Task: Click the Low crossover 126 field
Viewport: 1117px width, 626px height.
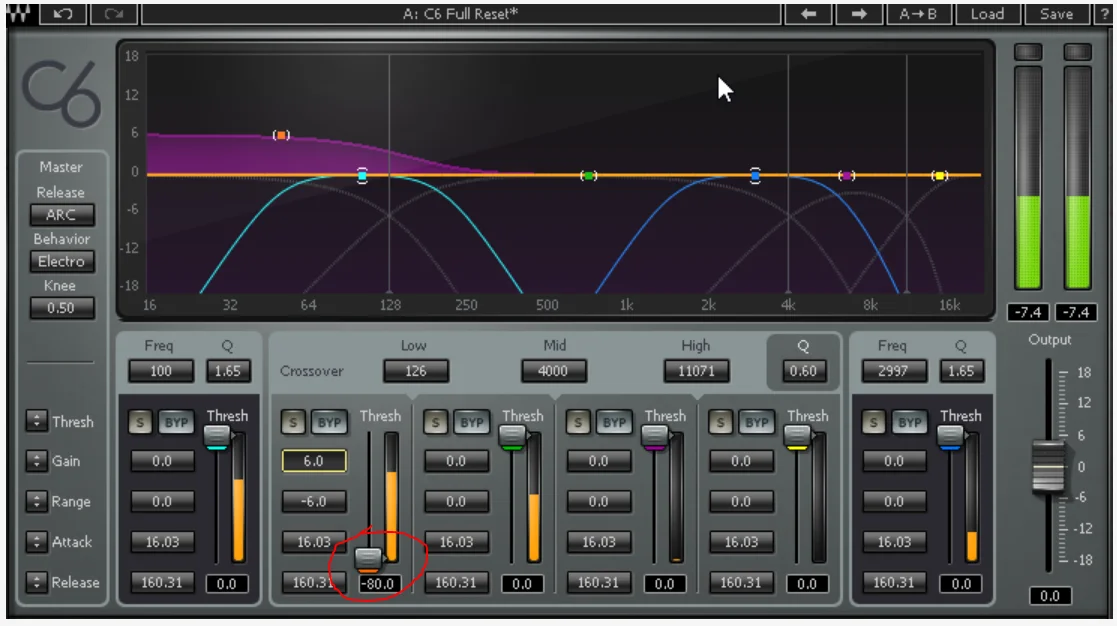Action: pos(415,370)
